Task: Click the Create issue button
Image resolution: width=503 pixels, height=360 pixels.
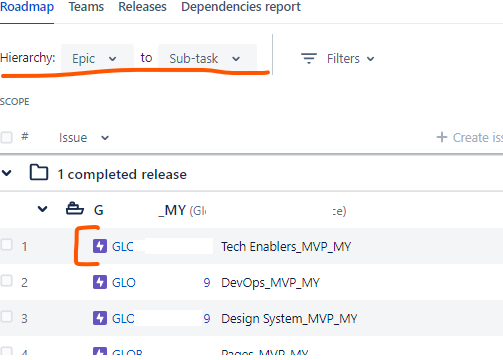Action: (x=470, y=137)
